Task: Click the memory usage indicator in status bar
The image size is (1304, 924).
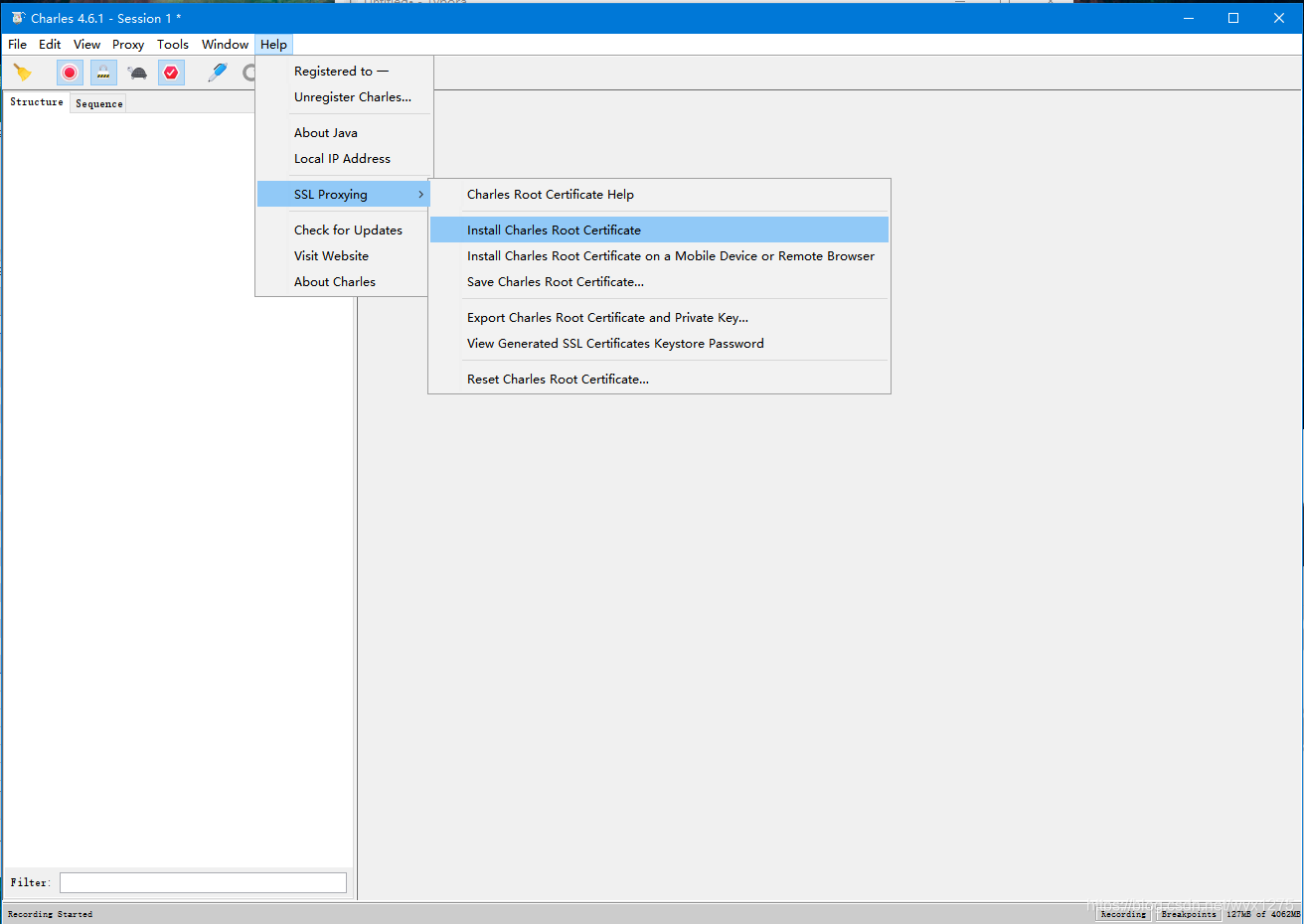Action: point(1263,914)
